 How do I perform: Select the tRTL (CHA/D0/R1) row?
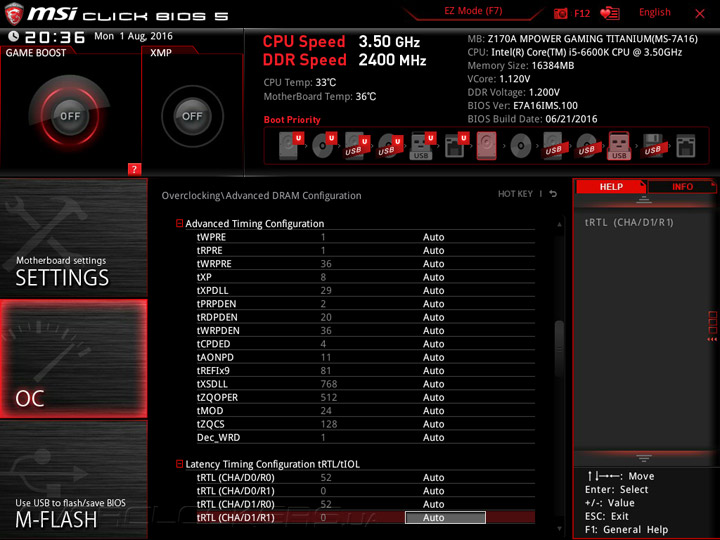tap(366, 491)
